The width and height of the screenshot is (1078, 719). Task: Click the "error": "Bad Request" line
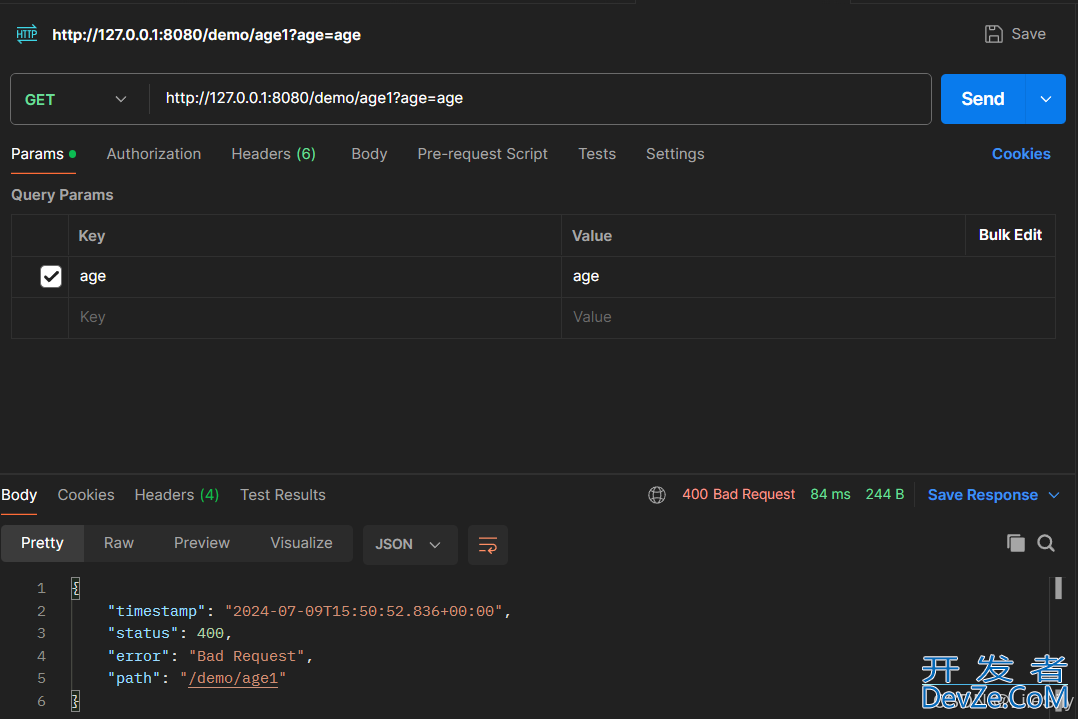pyautogui.click(x=210, y=656)
